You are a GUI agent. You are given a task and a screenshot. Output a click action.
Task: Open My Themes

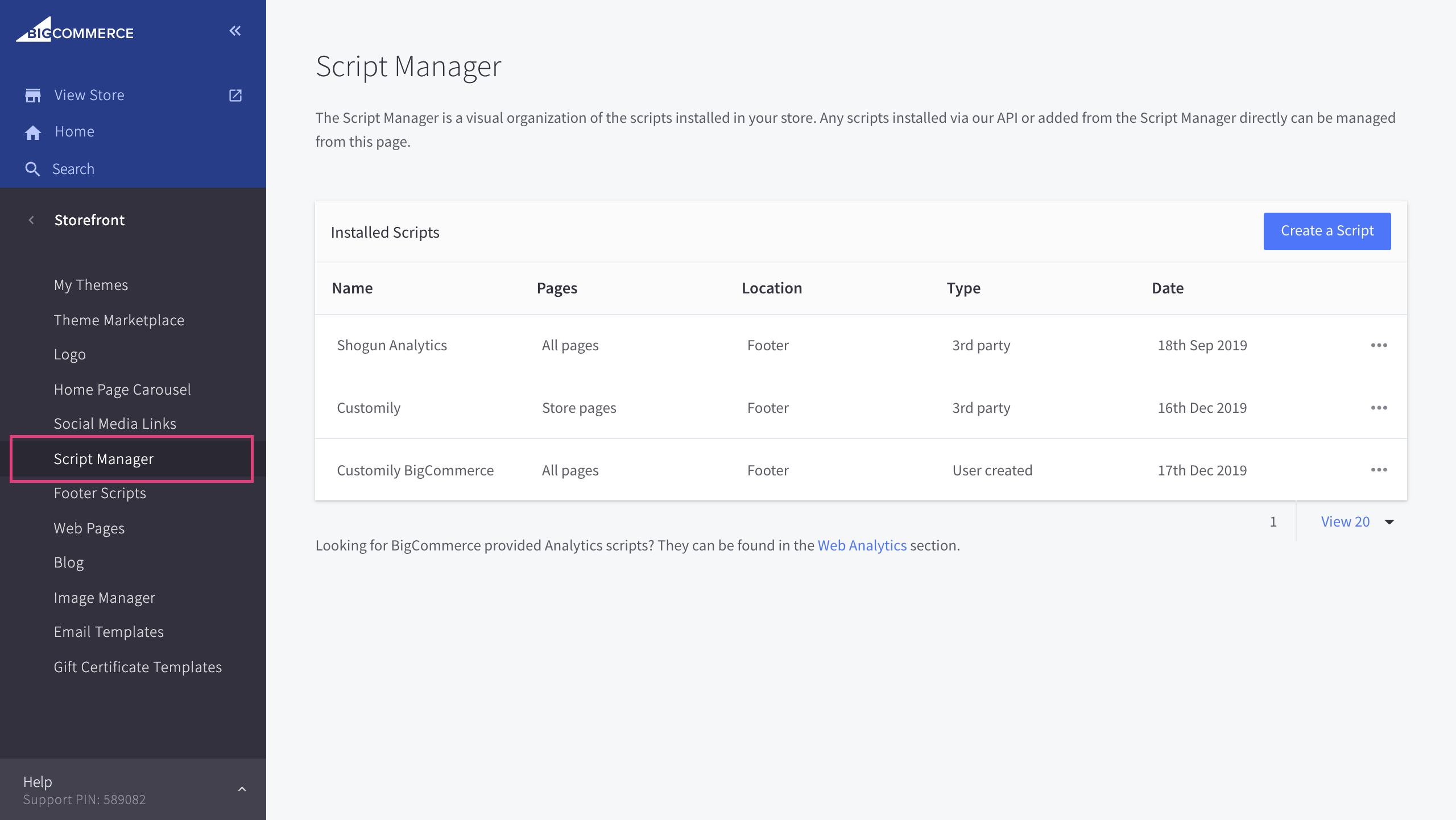tap(91, 285)
